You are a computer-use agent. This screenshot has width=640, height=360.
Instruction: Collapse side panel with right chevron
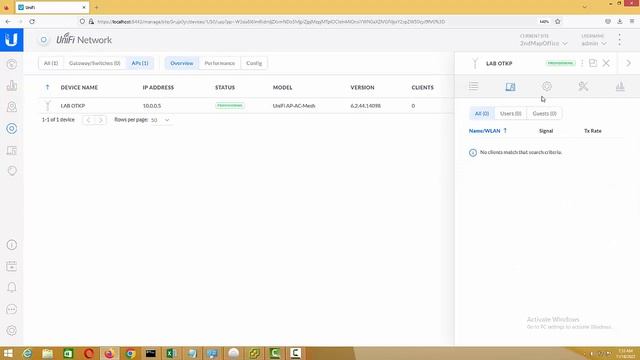click(629, 63)
